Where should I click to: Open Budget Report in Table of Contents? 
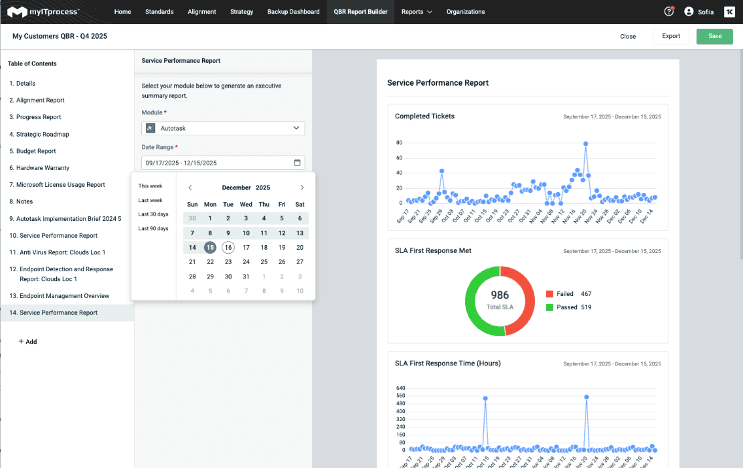34,151
